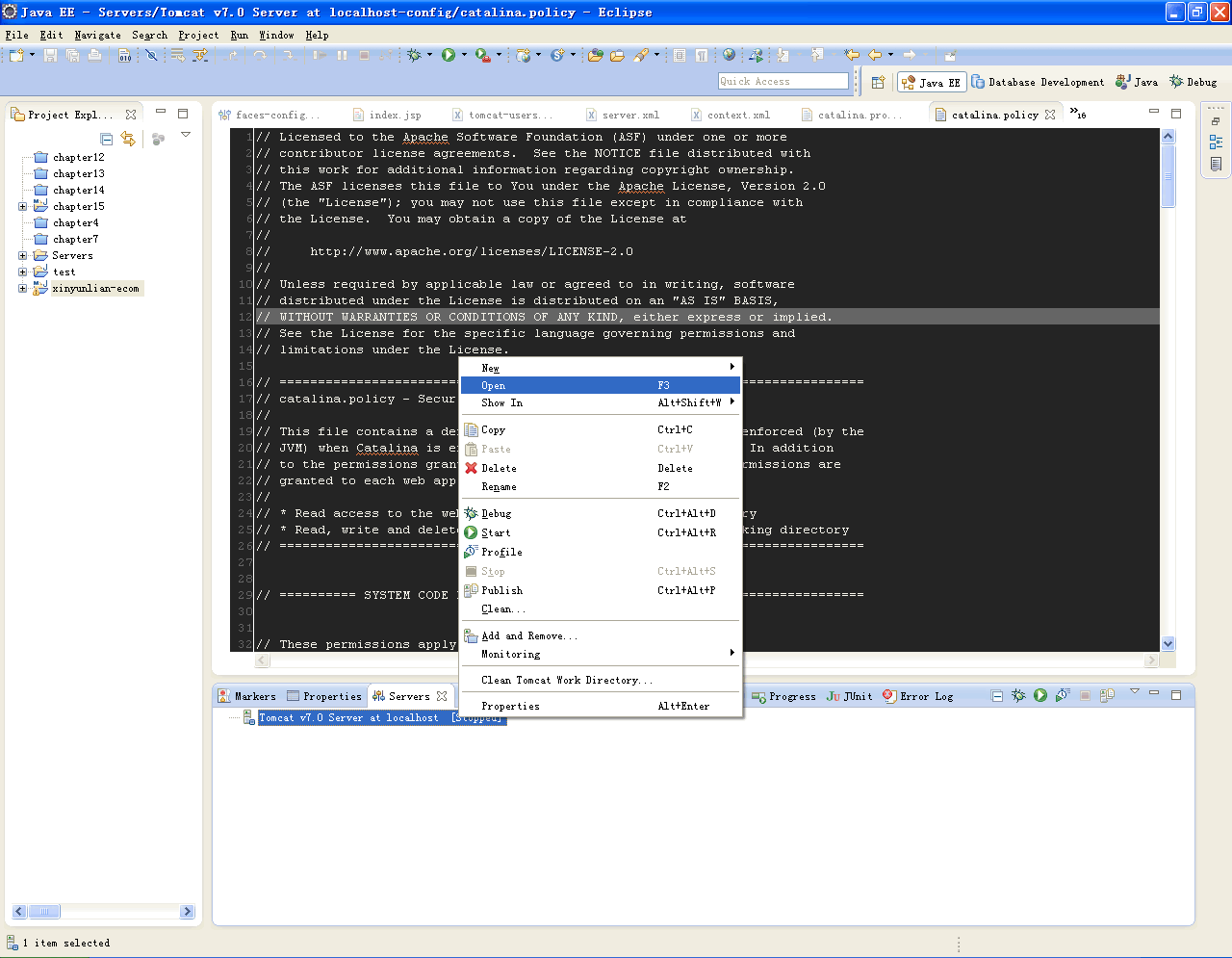Switch to the Markers view tab
This screenshot has width=1232, height=958.
point(247,696)
